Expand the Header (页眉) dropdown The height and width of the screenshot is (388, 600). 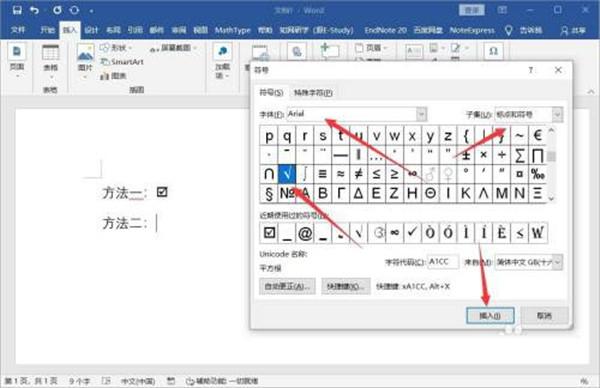pos(385,48)
